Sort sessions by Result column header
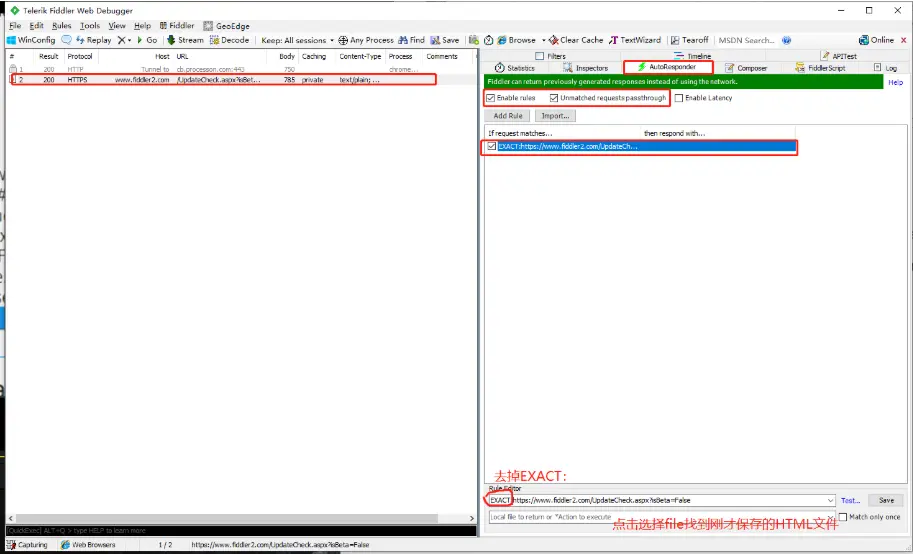 tap(48, 57)
